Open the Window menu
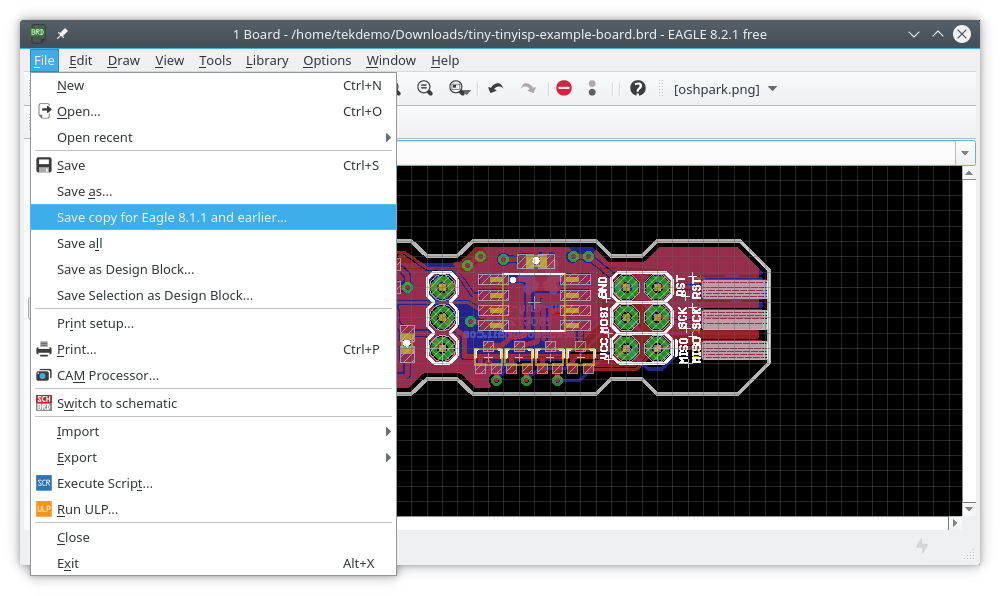 (x=391, y=61)
